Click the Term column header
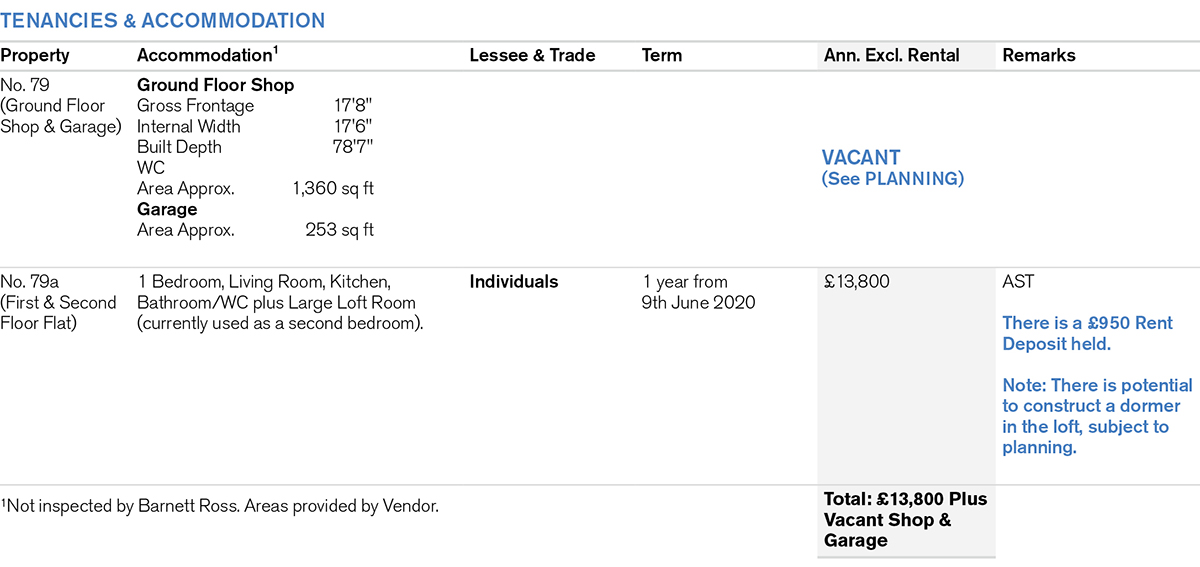Screen dimensions: 1200x567 662,56
